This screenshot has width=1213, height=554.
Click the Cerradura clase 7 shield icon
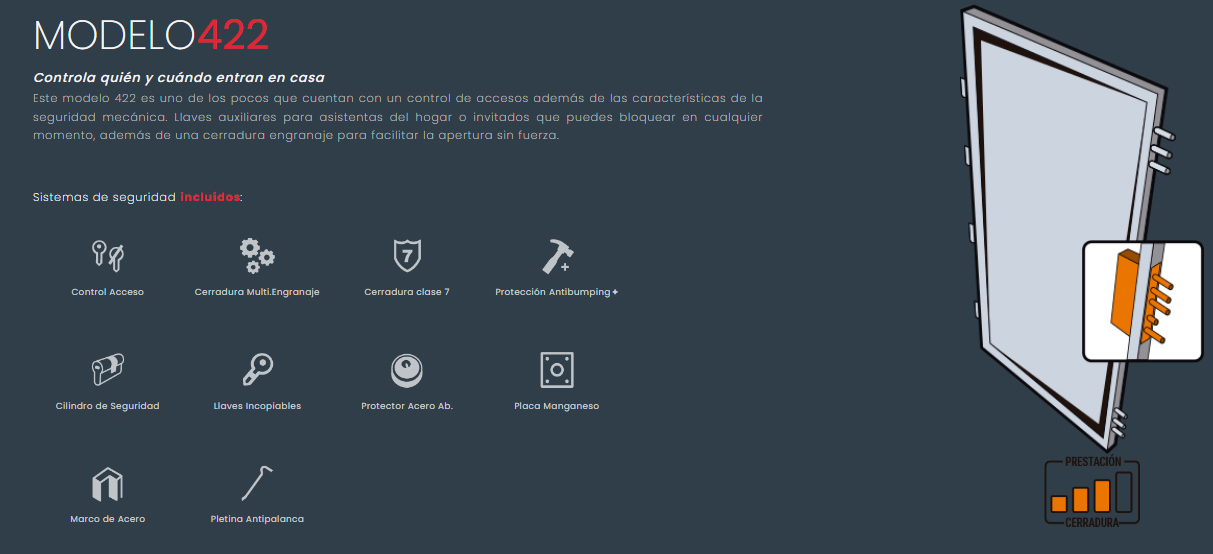(406, 255)
